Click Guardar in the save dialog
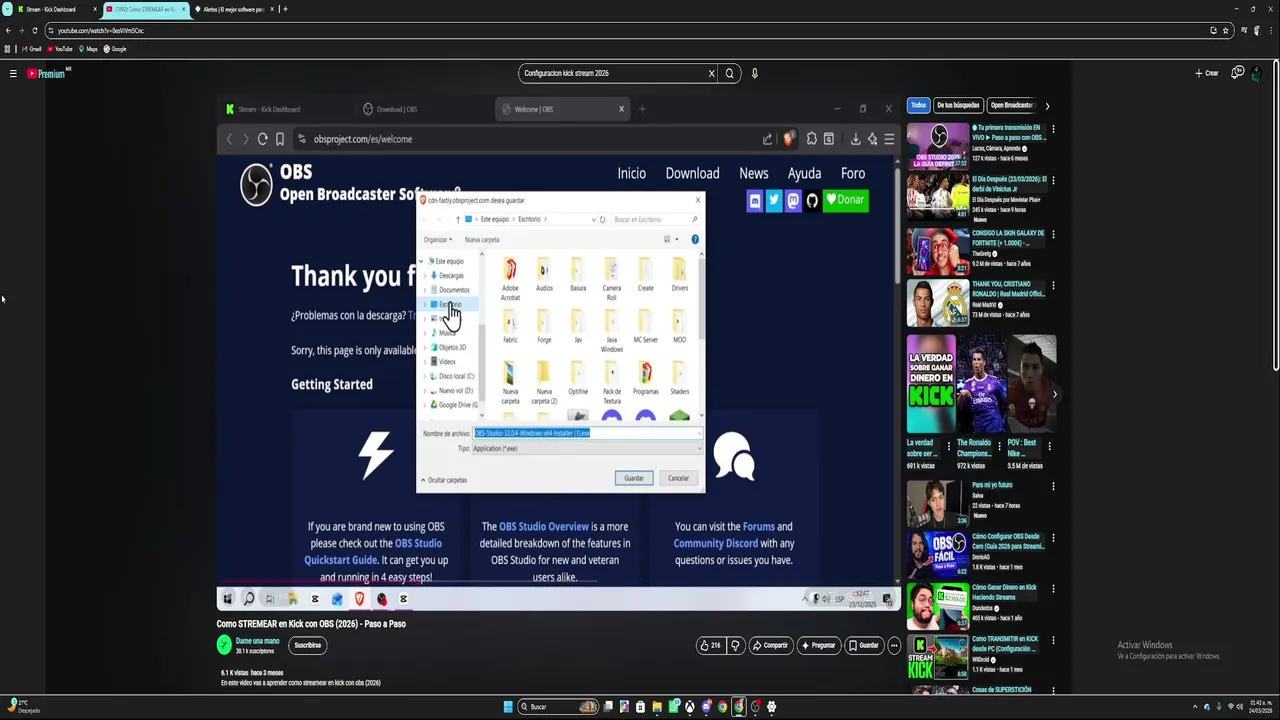Image resolution: width=1280 pixels, height=720 pixels. [634, 478]
